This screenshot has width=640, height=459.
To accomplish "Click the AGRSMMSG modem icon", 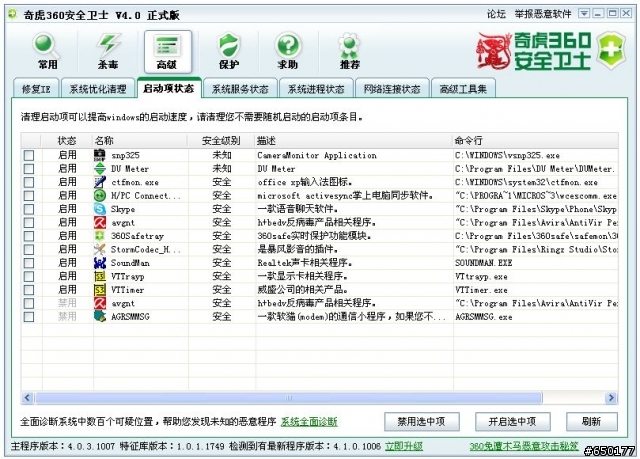I will point(100,317).
